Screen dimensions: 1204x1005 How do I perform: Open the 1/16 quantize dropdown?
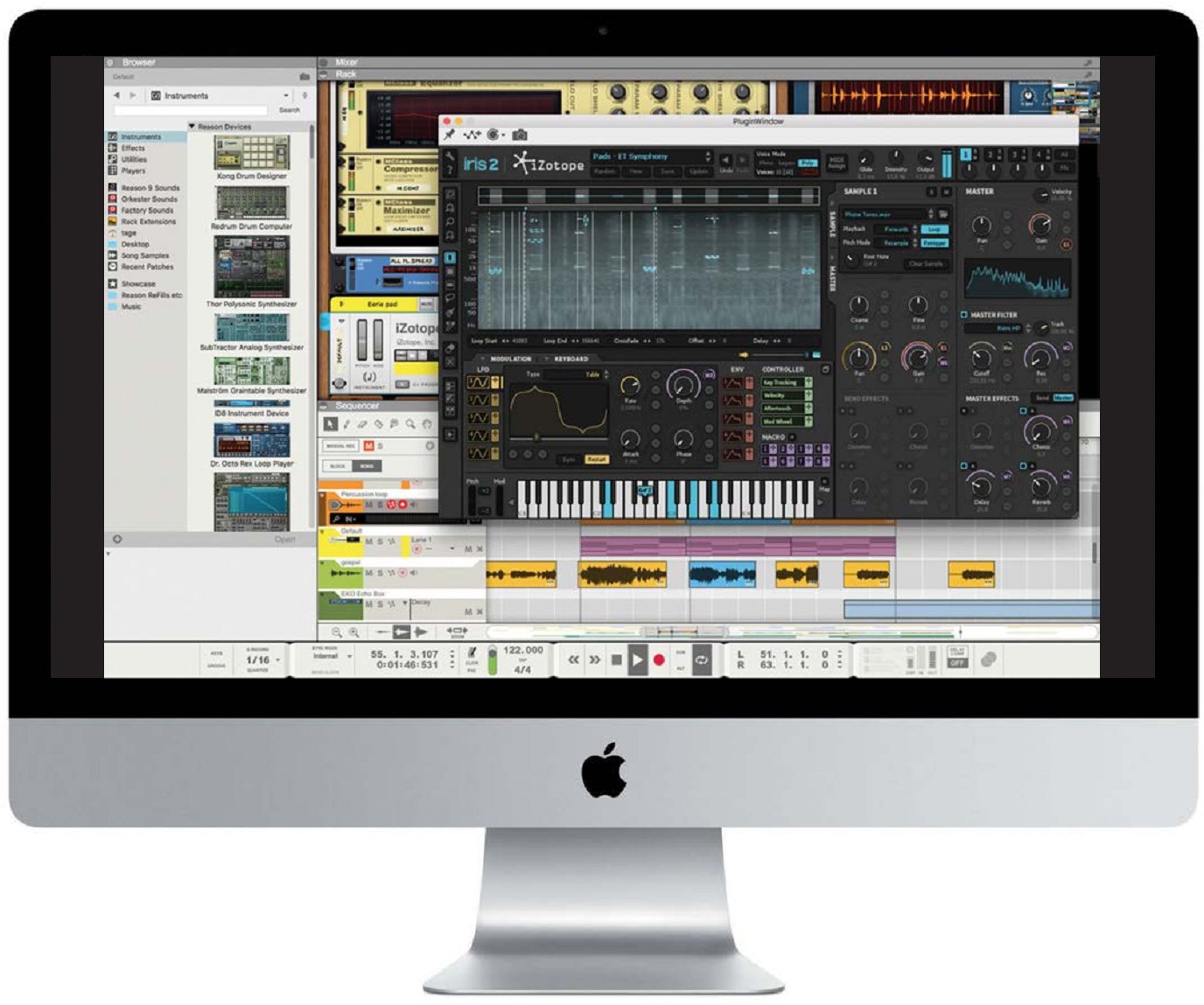262,660
